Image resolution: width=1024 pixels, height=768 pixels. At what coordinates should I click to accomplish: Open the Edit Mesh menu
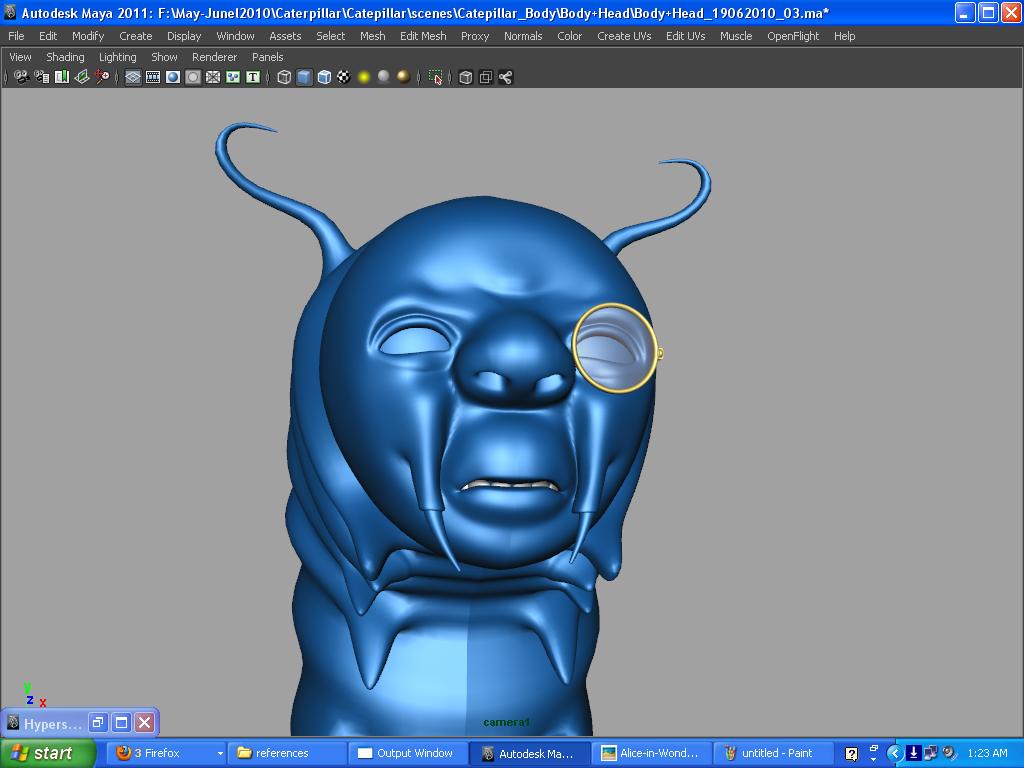coord(423,36)
